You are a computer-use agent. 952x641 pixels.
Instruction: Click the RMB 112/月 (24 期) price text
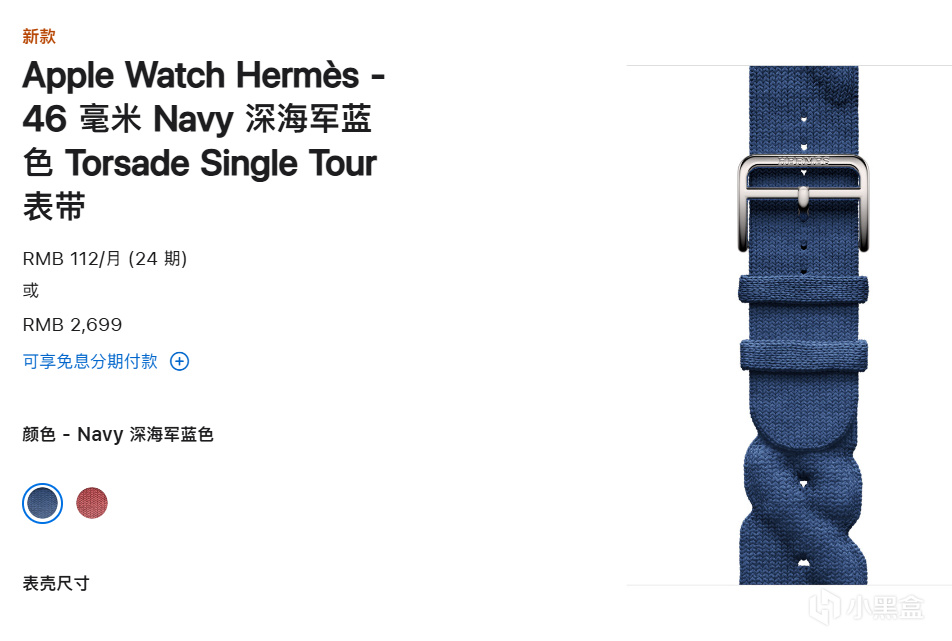tap(104, 259)
